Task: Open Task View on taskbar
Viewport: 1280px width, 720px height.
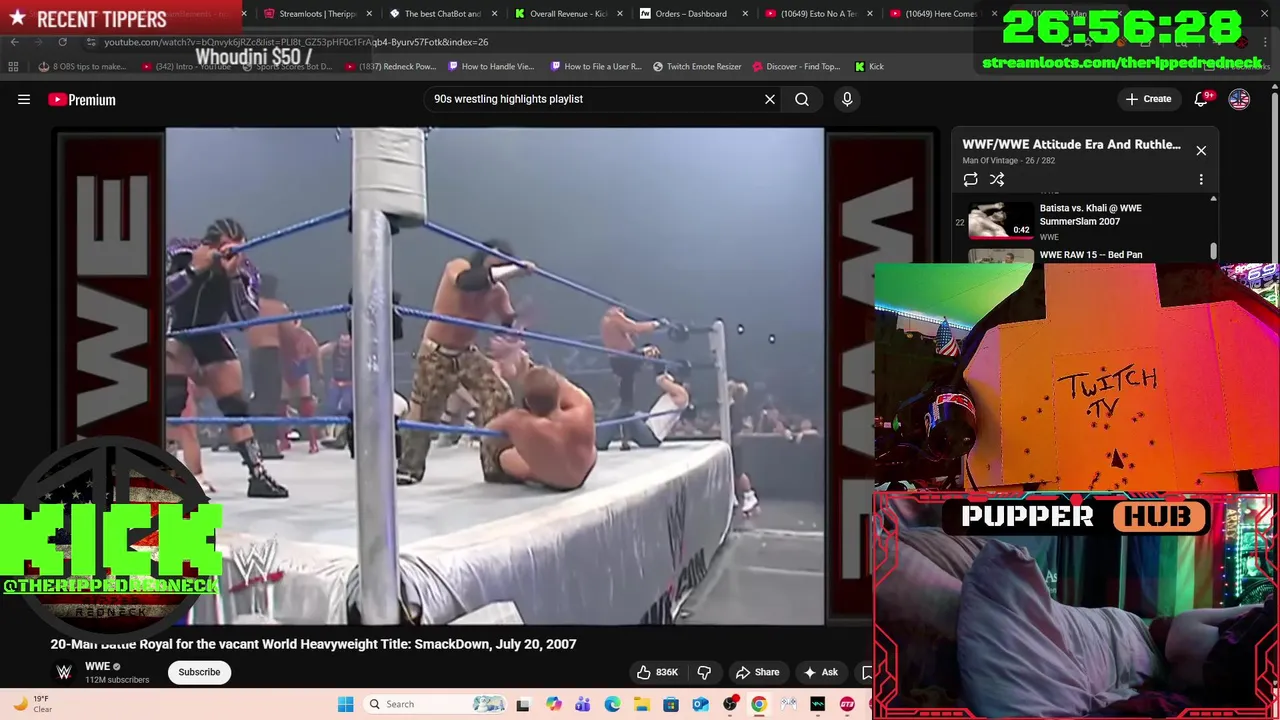Action: [522, 704]
